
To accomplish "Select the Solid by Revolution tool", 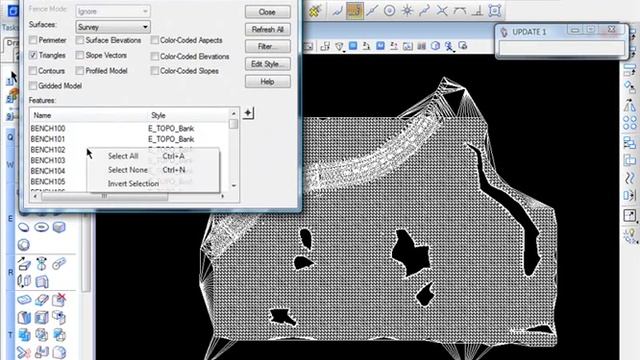I will coord(41,264).
